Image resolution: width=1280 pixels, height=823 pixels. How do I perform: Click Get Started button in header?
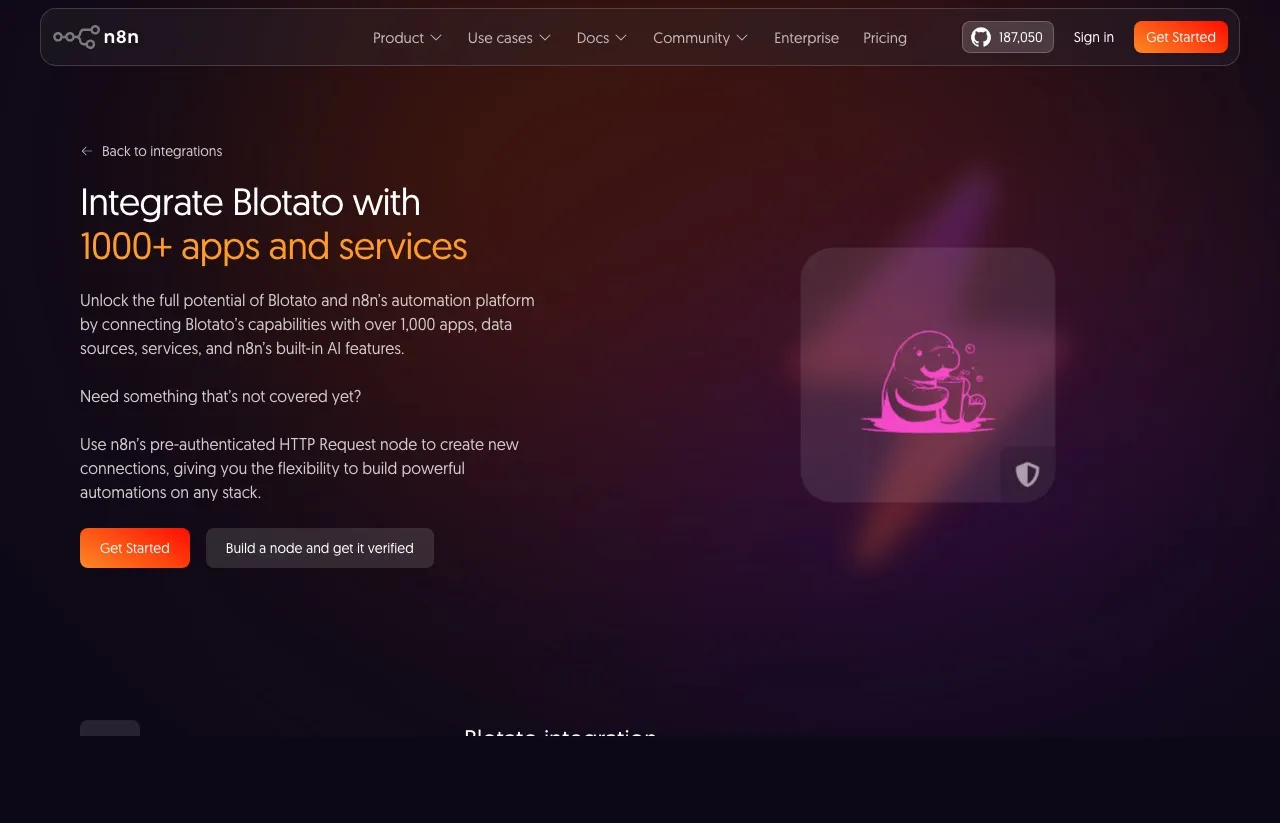tap(1181, 37)
